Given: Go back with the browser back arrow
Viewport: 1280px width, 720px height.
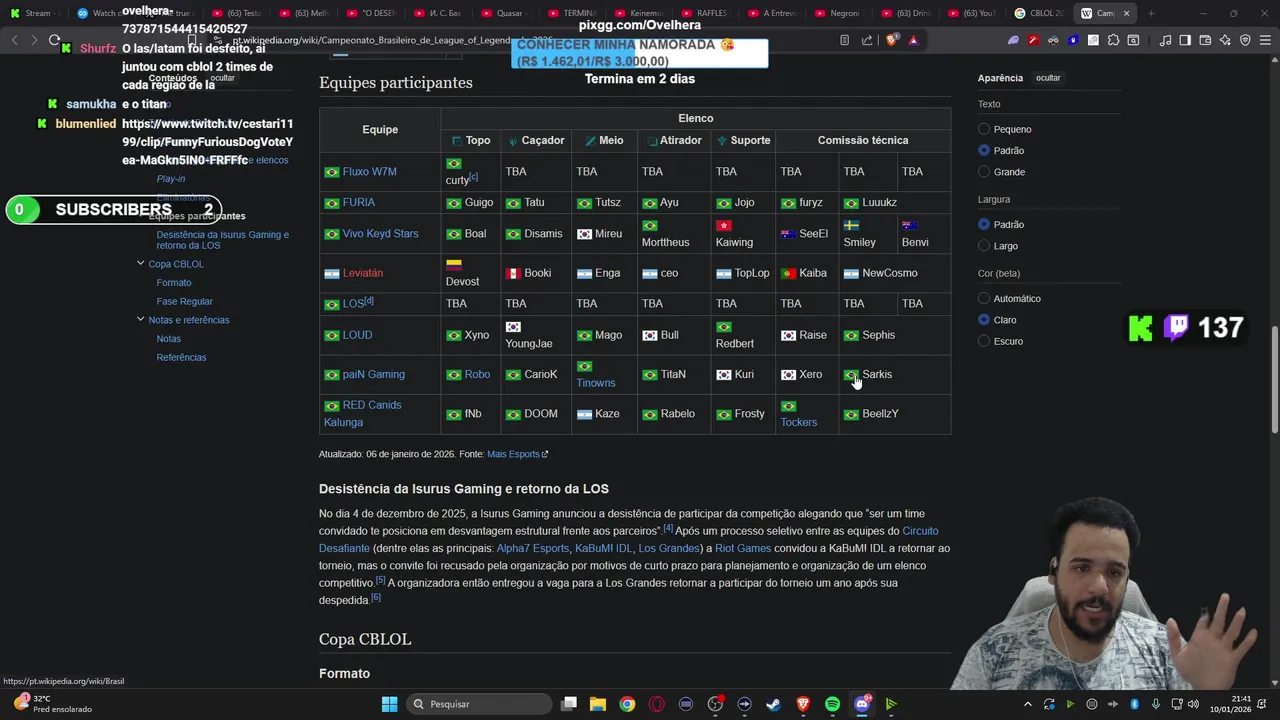Looking at the screenshot, I should point(14,40).
